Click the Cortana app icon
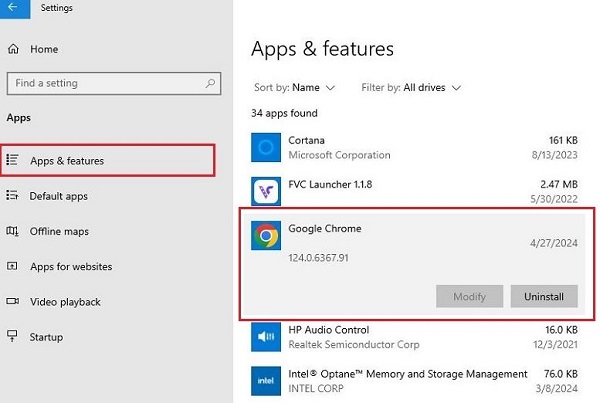This screenshot has width=600, height=403. tap(265, 148)
